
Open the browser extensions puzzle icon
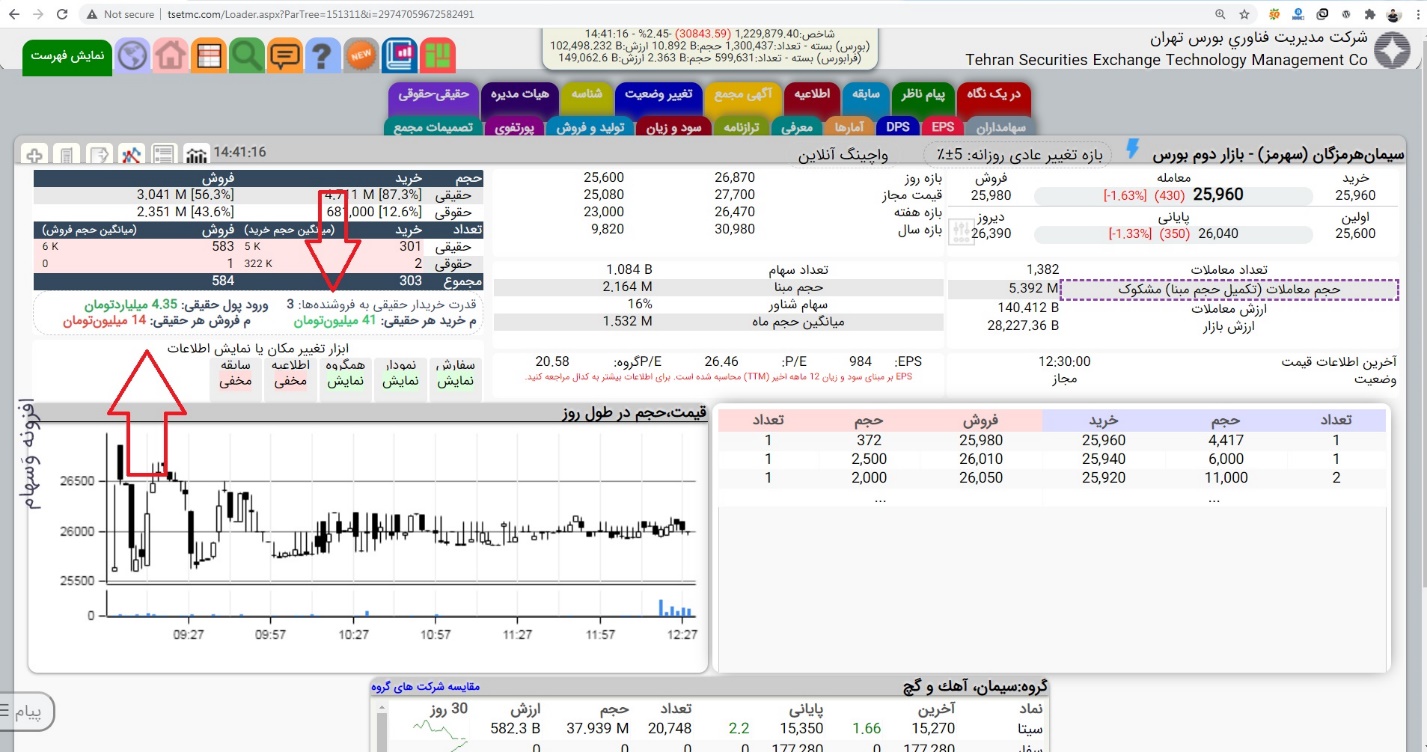[x=1370, y=14]
